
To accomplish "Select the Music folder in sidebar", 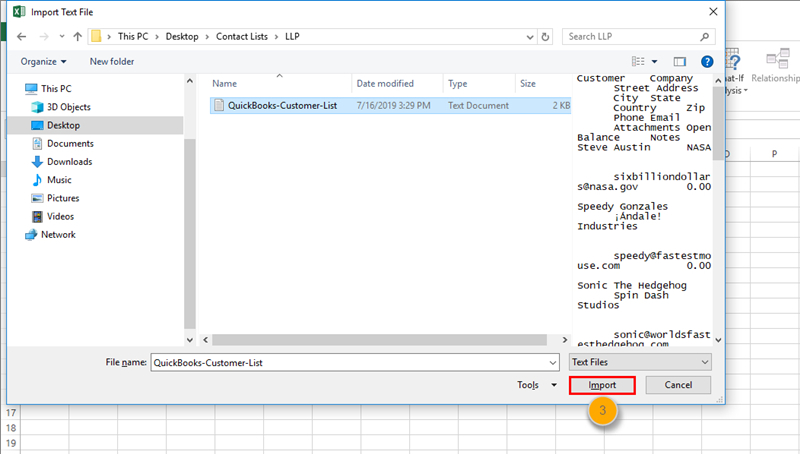I will tap(59, 180).
